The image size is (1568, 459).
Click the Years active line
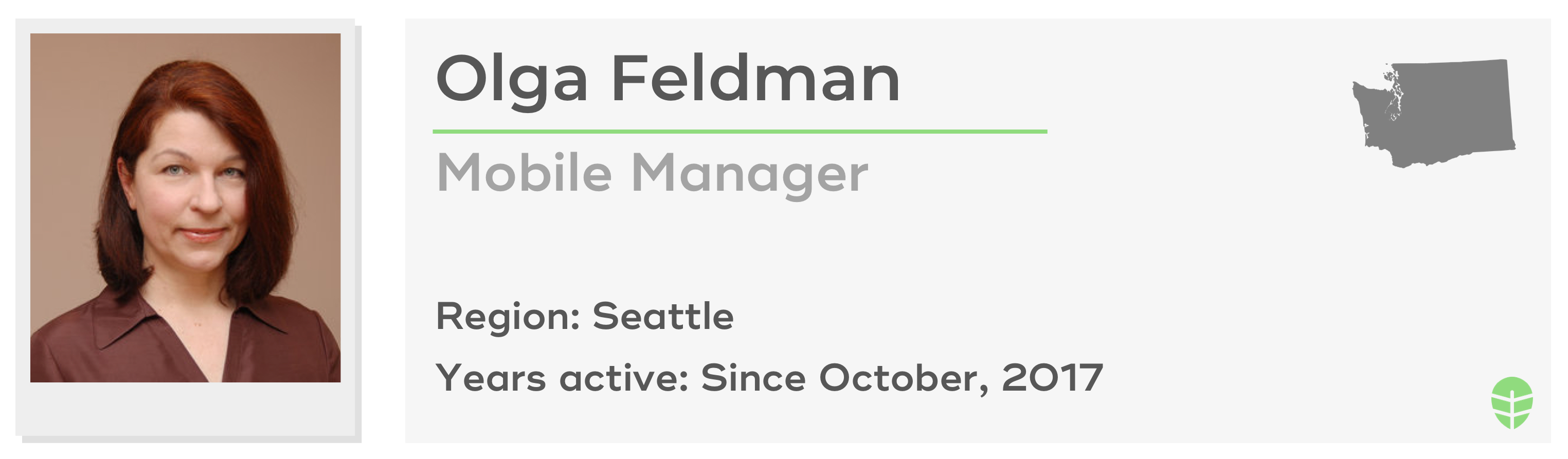point(769,378)
